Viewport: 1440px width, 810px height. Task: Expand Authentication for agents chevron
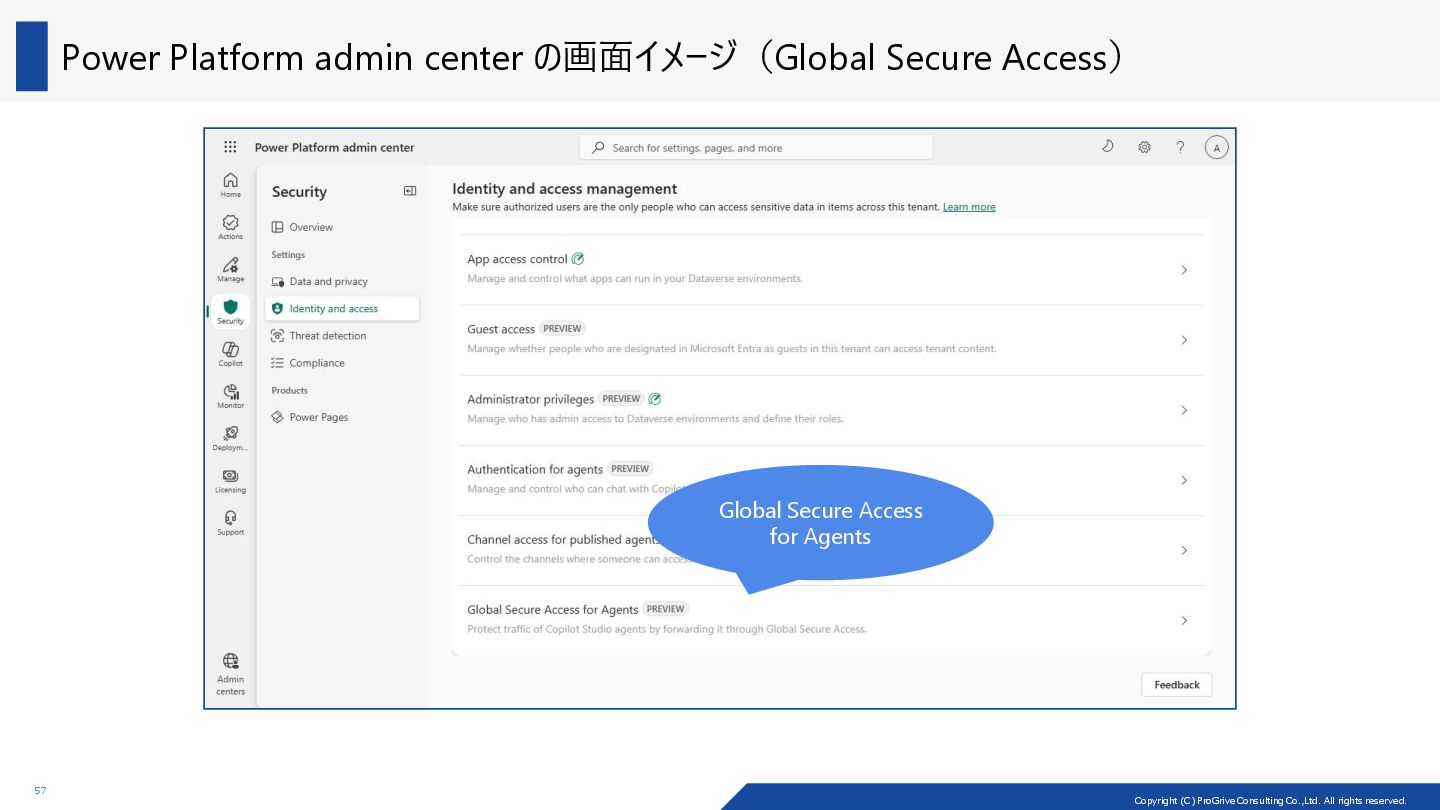coord(1184,480)
